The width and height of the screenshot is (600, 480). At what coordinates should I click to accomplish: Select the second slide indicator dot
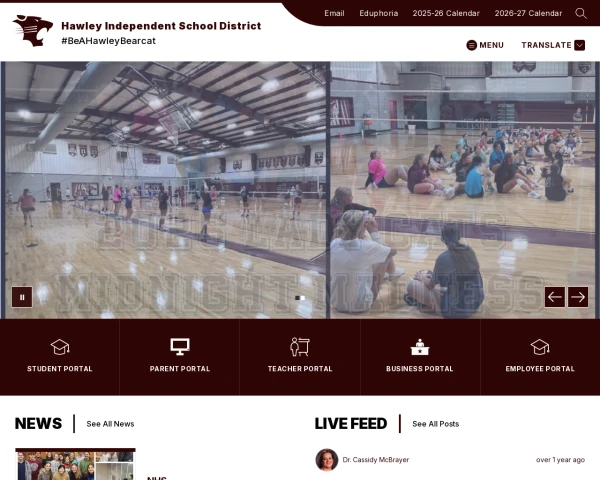(x=303, y=298)
